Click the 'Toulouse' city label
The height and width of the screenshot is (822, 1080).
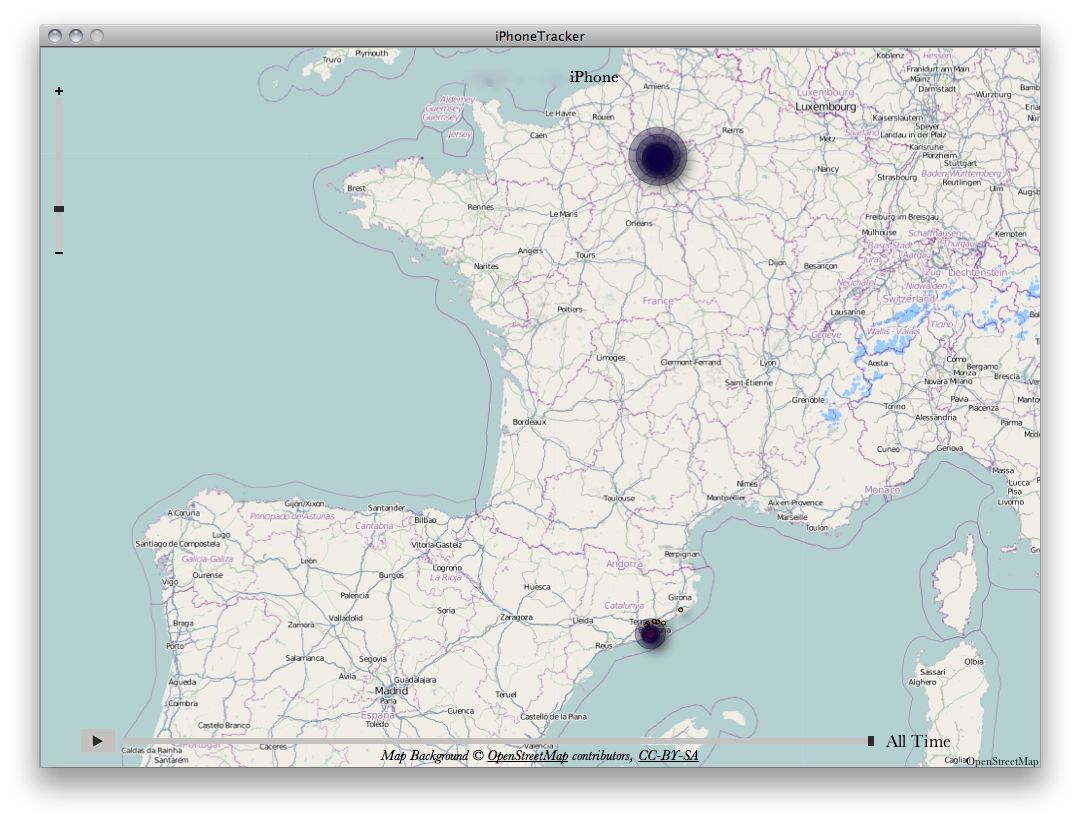click(x=619, y=498)
